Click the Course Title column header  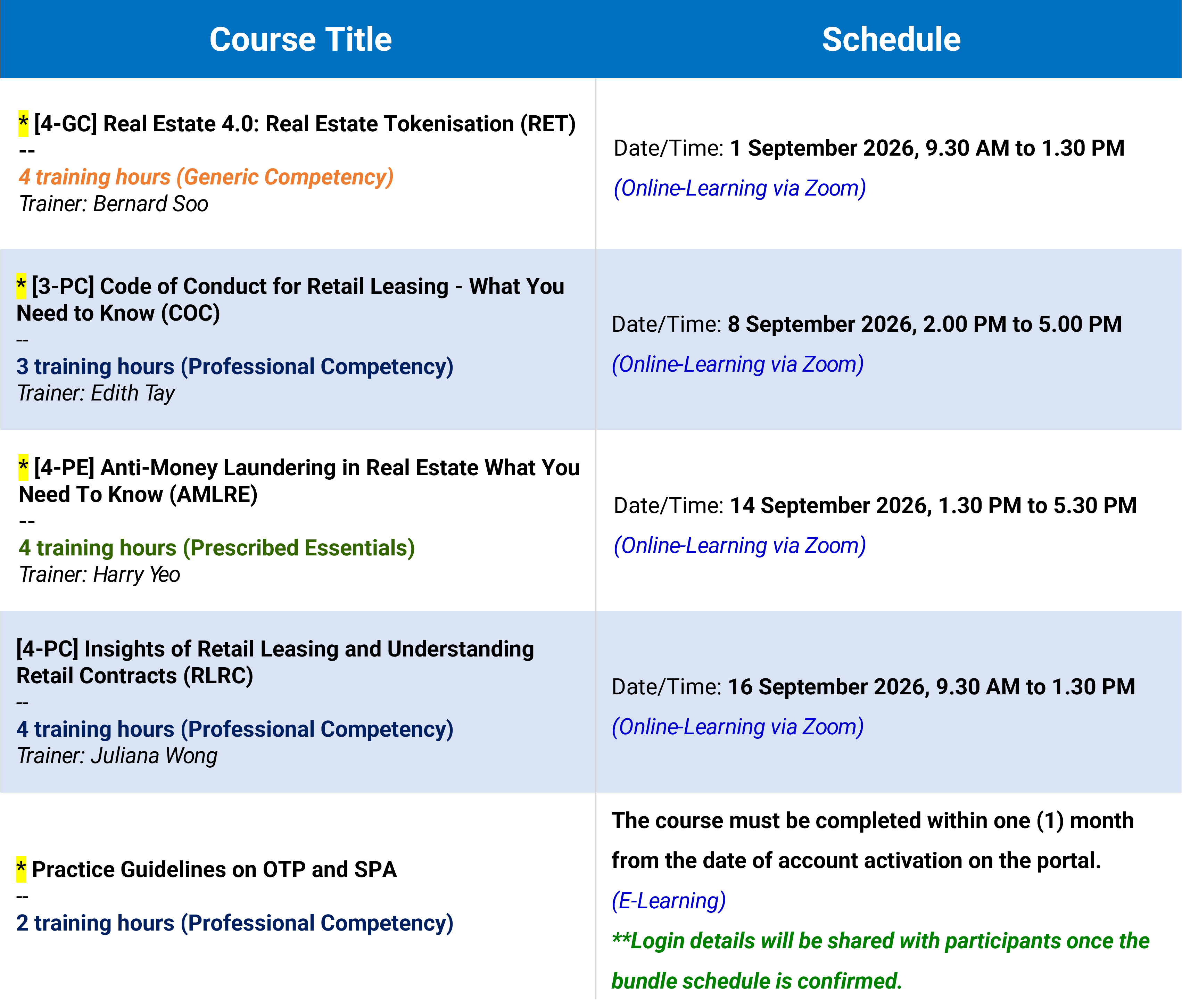click(301, 39)
